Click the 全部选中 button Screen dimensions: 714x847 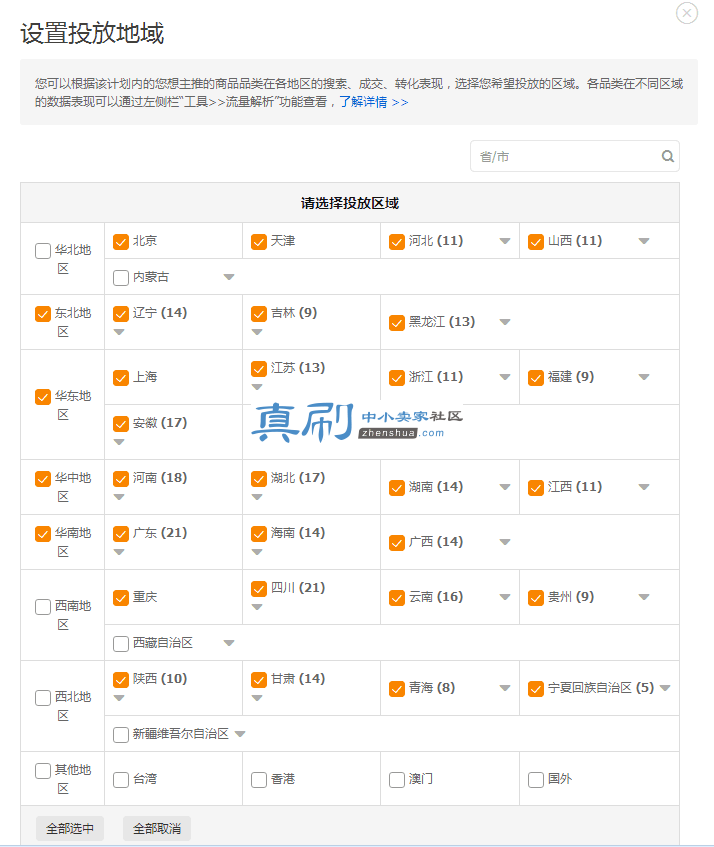70,829
